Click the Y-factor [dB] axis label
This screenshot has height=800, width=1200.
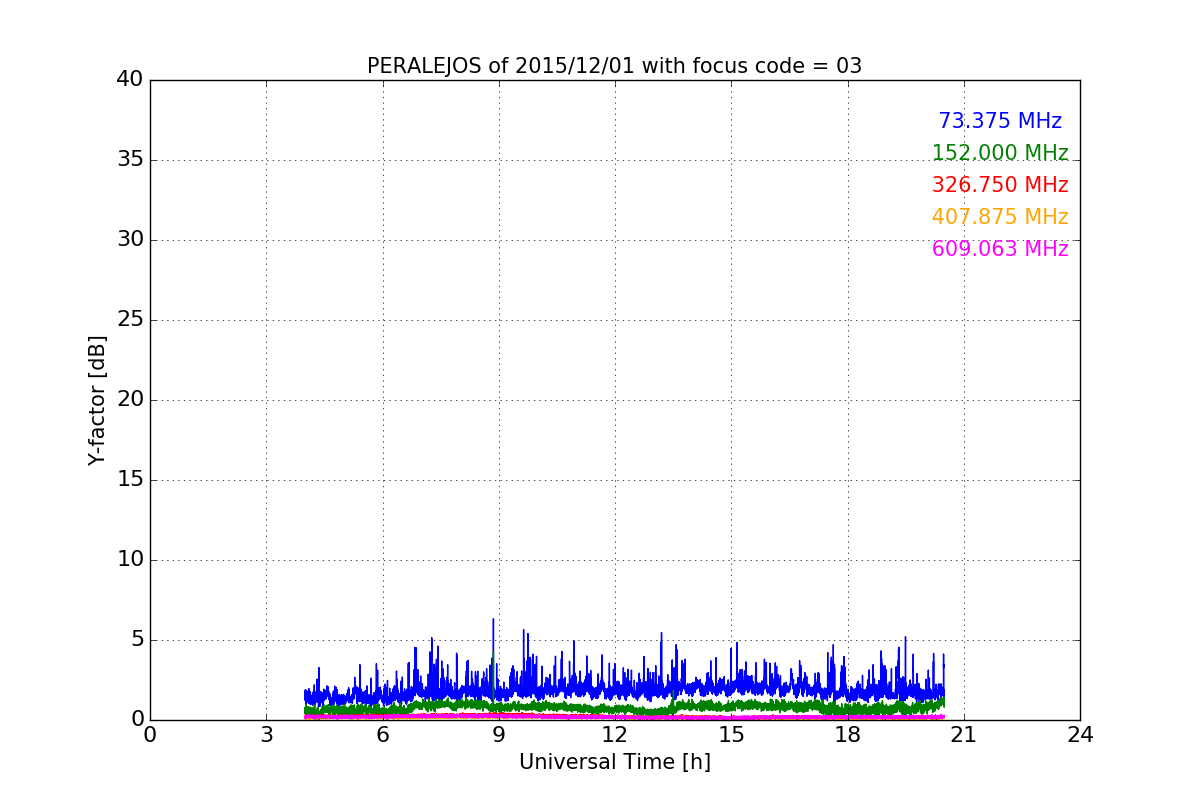point(97,400)
